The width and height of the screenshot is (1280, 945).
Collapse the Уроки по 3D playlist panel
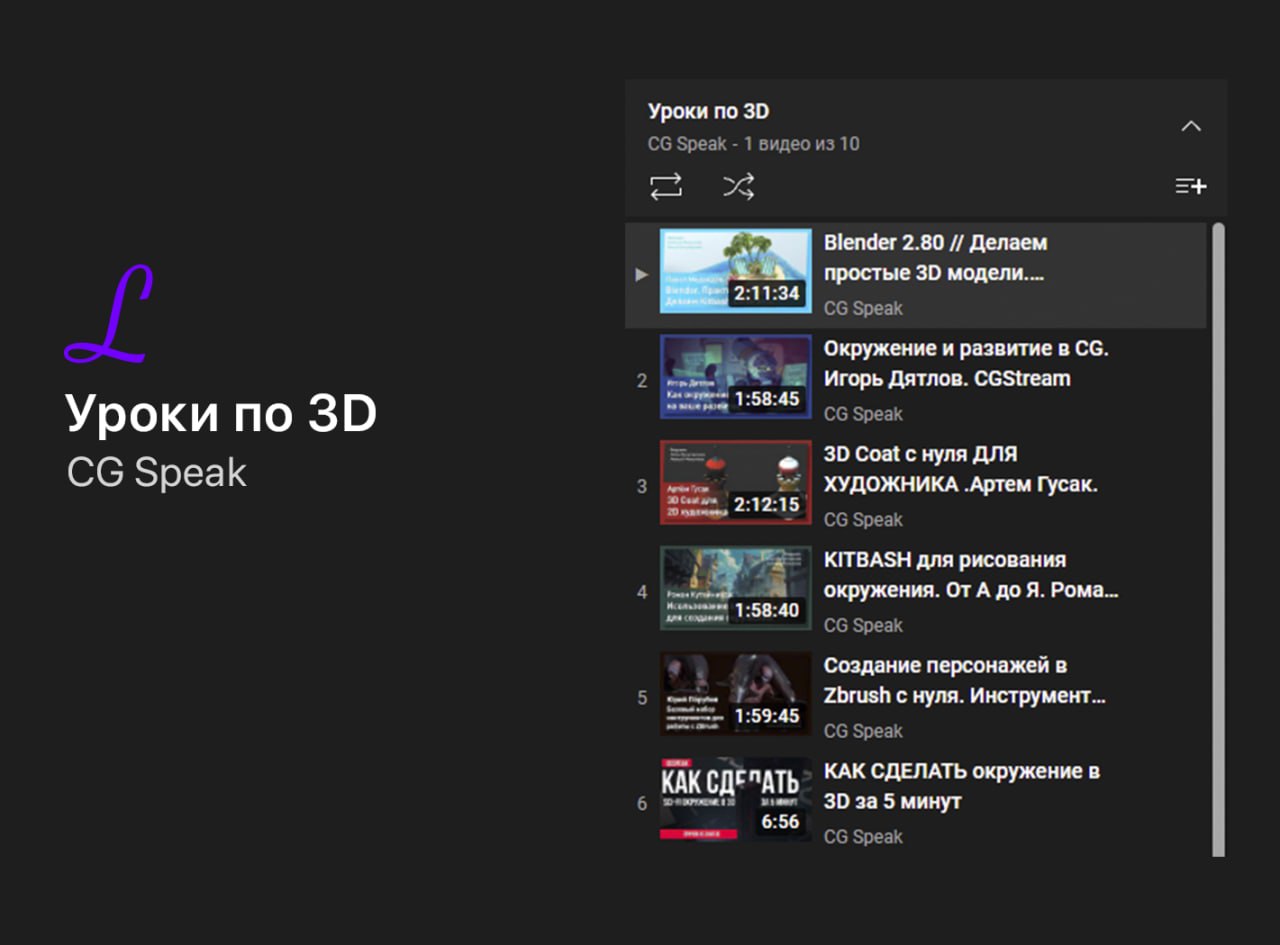pyautogui.click(x=1190, y=126)
